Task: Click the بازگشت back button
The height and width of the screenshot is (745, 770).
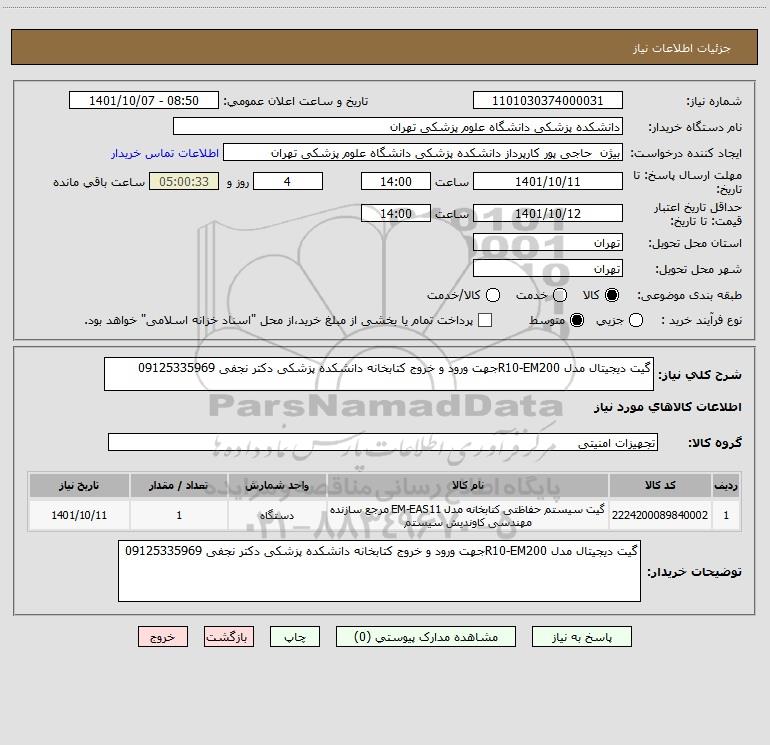Action: point(229,637)
